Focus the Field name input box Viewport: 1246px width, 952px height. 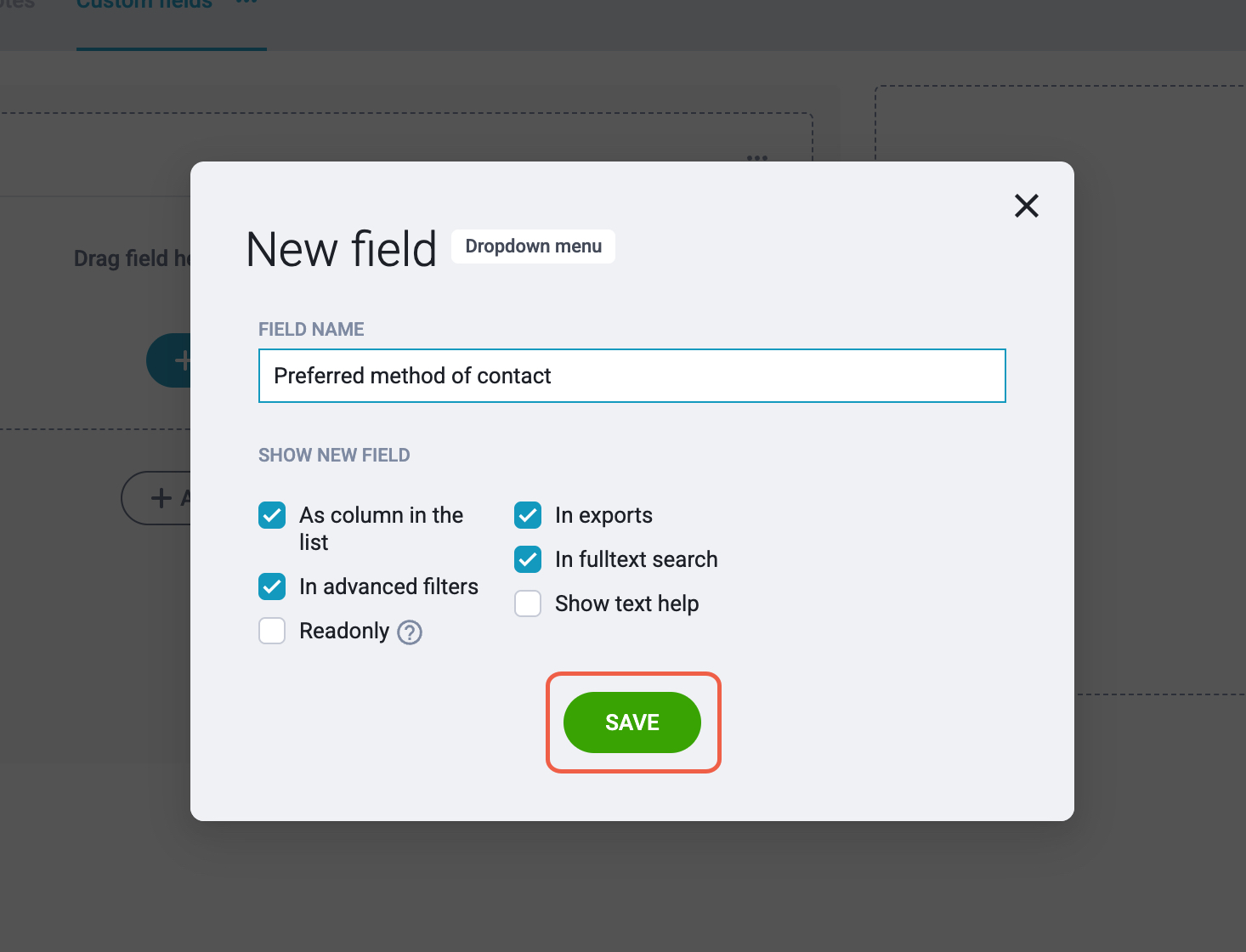[x=632, y=376]
